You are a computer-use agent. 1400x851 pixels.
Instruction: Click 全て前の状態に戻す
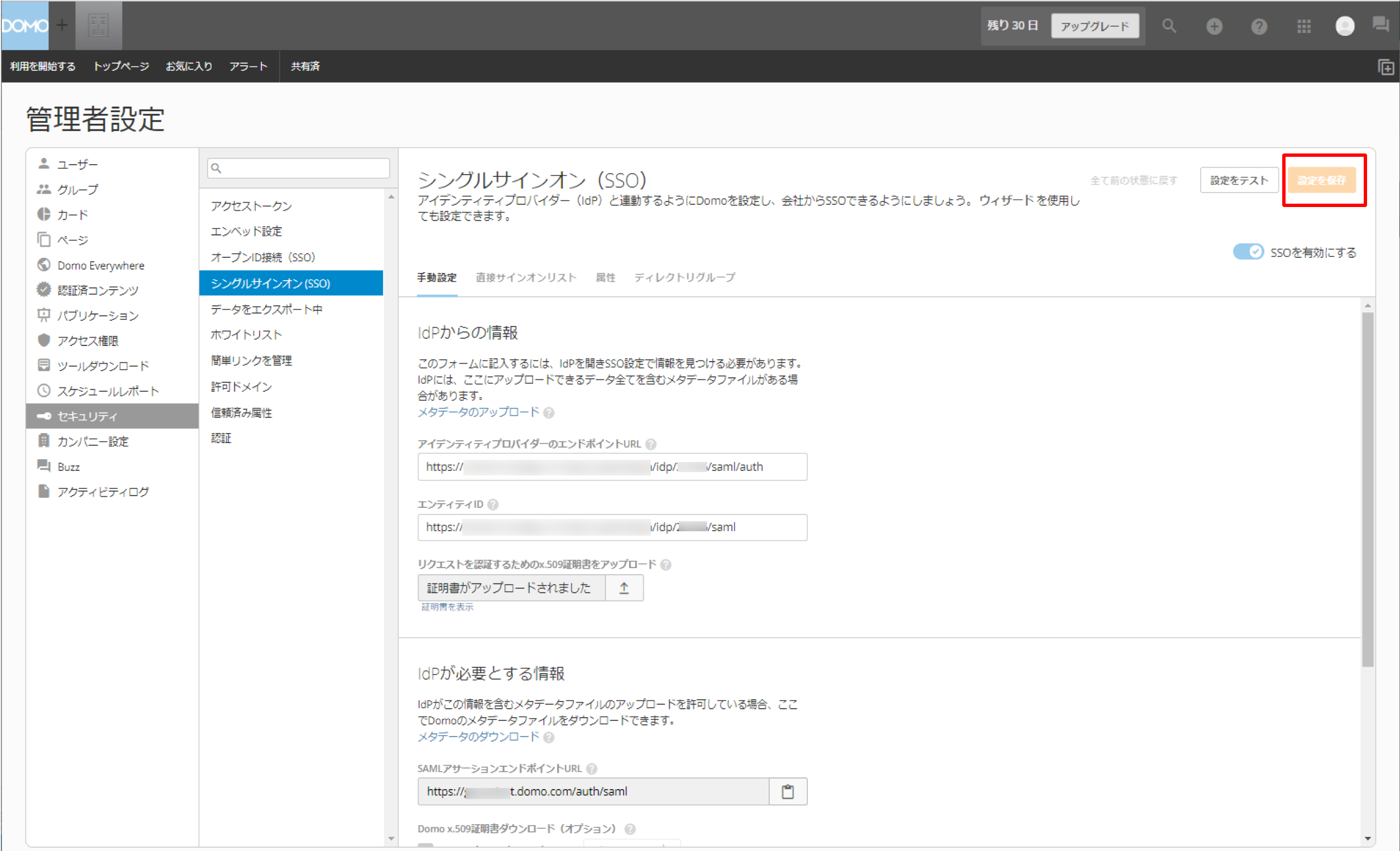1134,180
